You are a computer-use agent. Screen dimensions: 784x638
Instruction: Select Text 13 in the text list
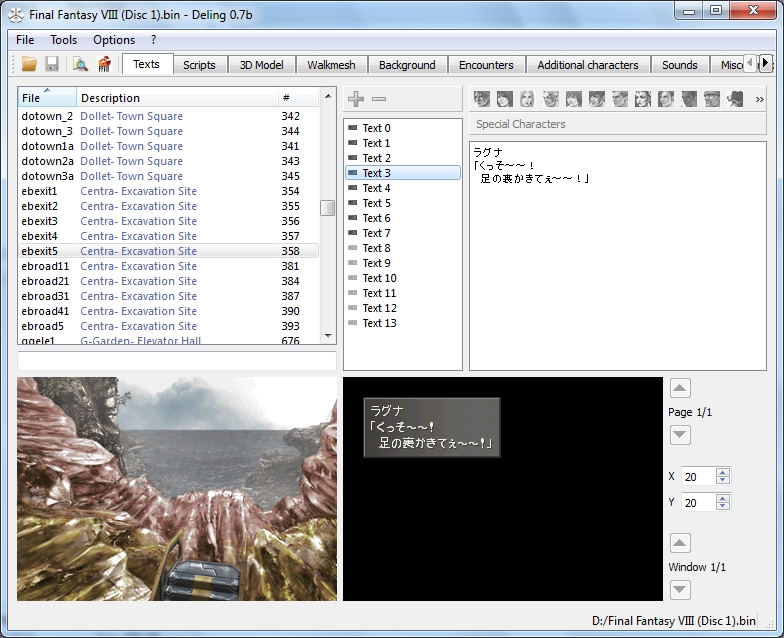402,323
